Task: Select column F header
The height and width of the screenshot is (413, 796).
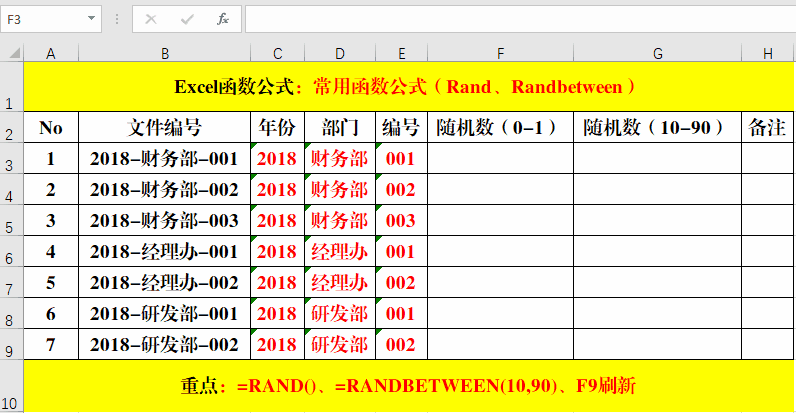Action: [x=501, y=53]
